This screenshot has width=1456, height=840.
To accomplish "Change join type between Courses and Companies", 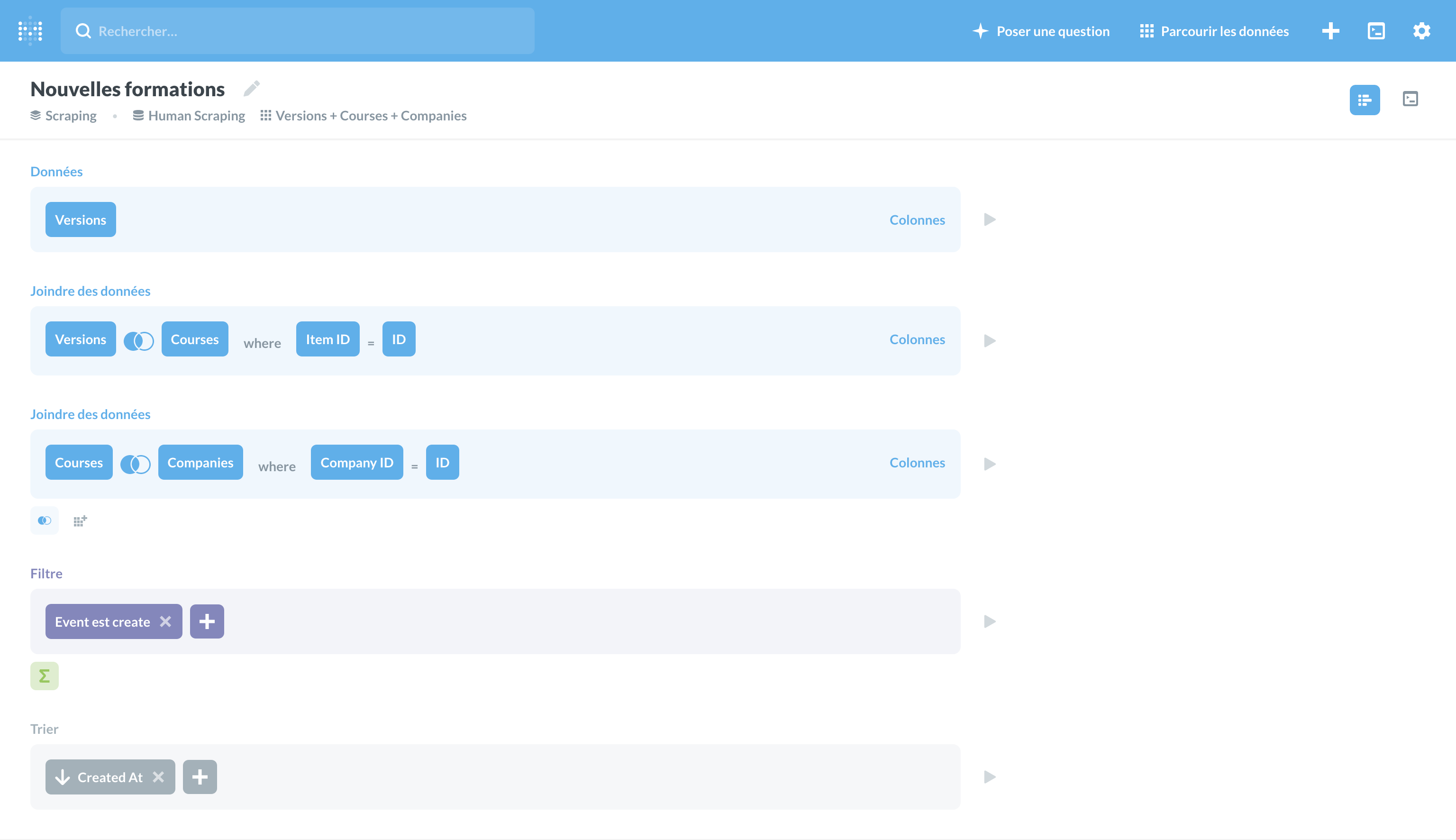I will 136,464.
